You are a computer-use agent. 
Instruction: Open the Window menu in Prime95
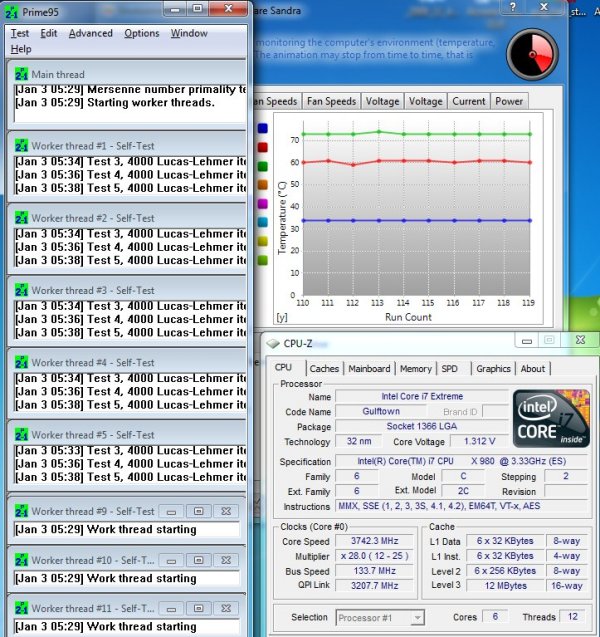(189, 33)
